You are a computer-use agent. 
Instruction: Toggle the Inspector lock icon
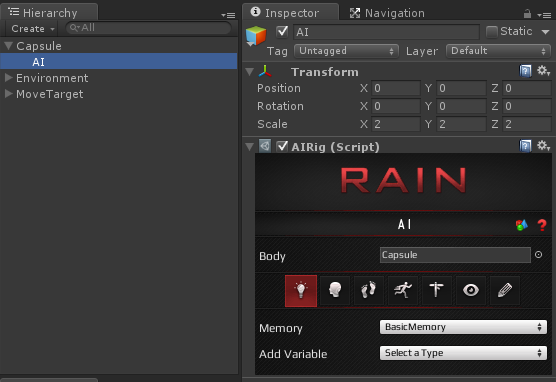pyautogui.click(x=527, y=14)
